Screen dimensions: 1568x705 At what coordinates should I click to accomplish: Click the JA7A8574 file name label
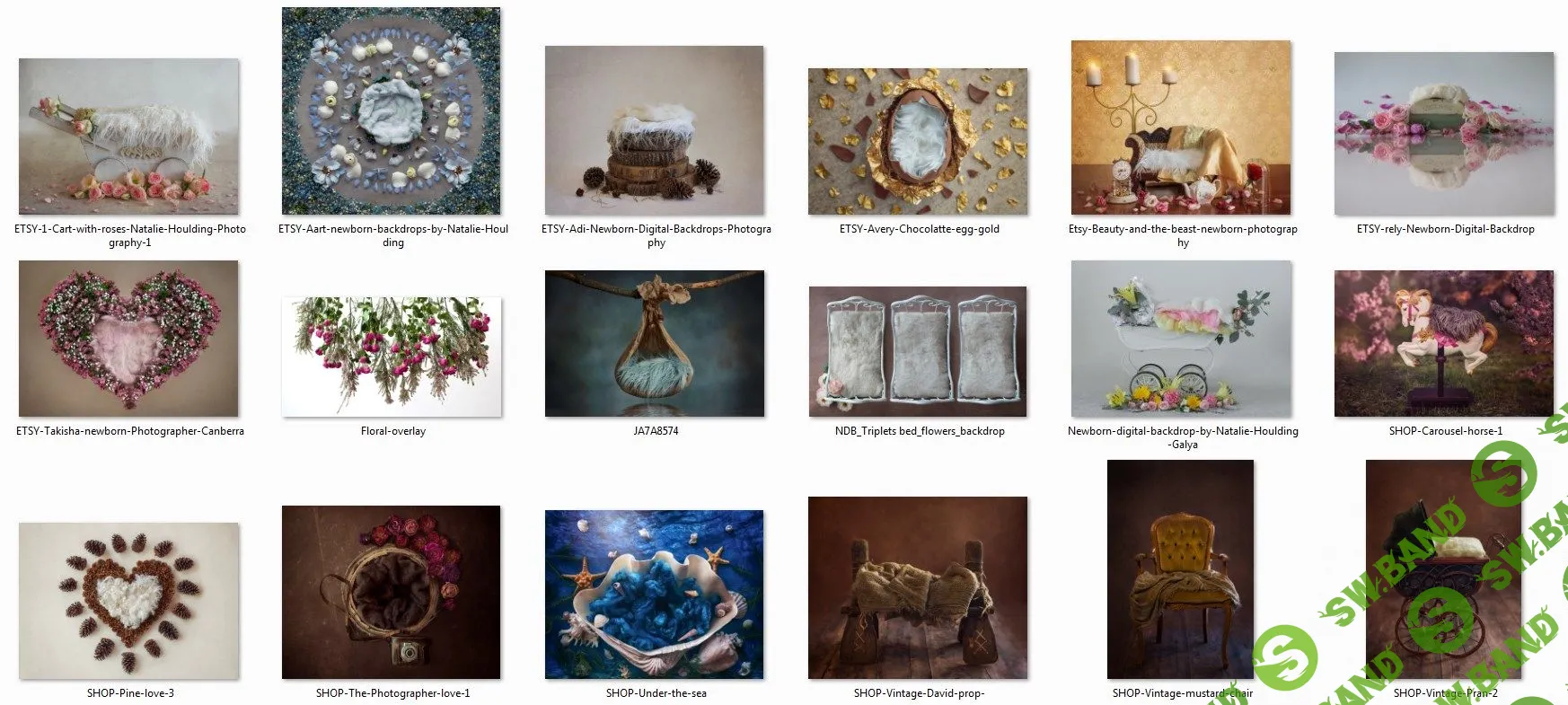click(x=656, y=431)
